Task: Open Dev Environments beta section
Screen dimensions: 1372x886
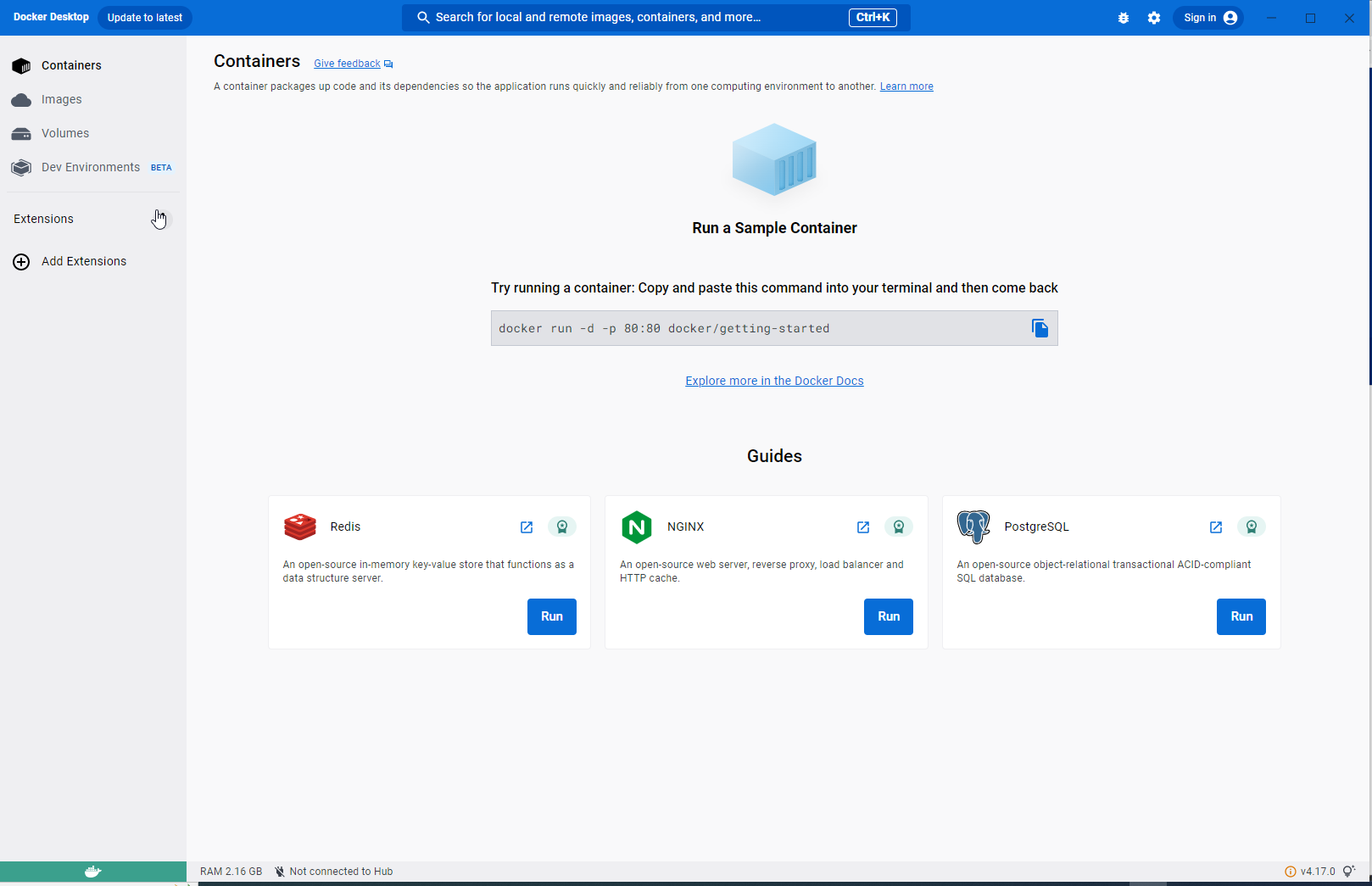Action: (x=91, y=167)
